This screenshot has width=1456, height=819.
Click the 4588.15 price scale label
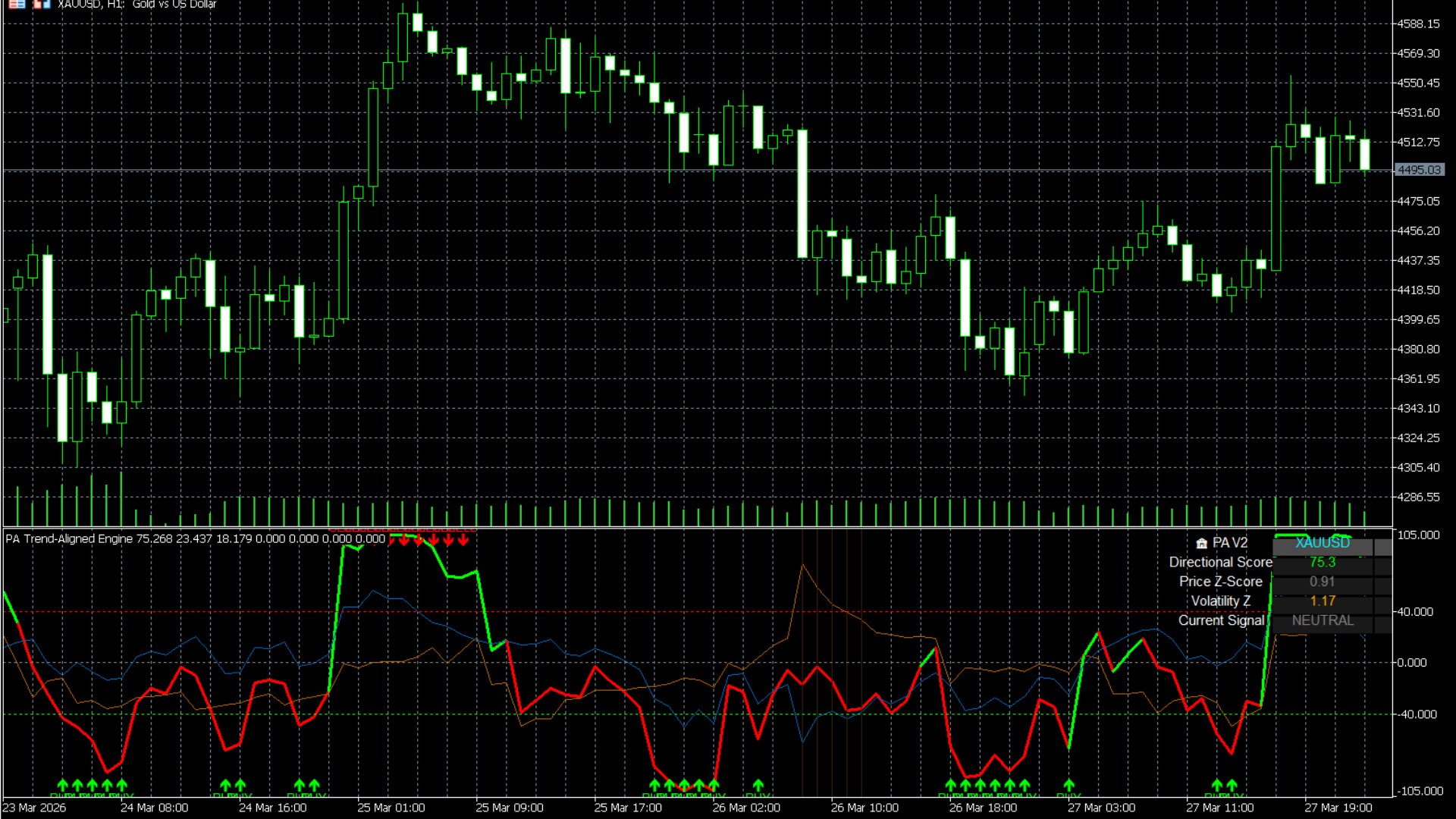tap(1418, 24)
